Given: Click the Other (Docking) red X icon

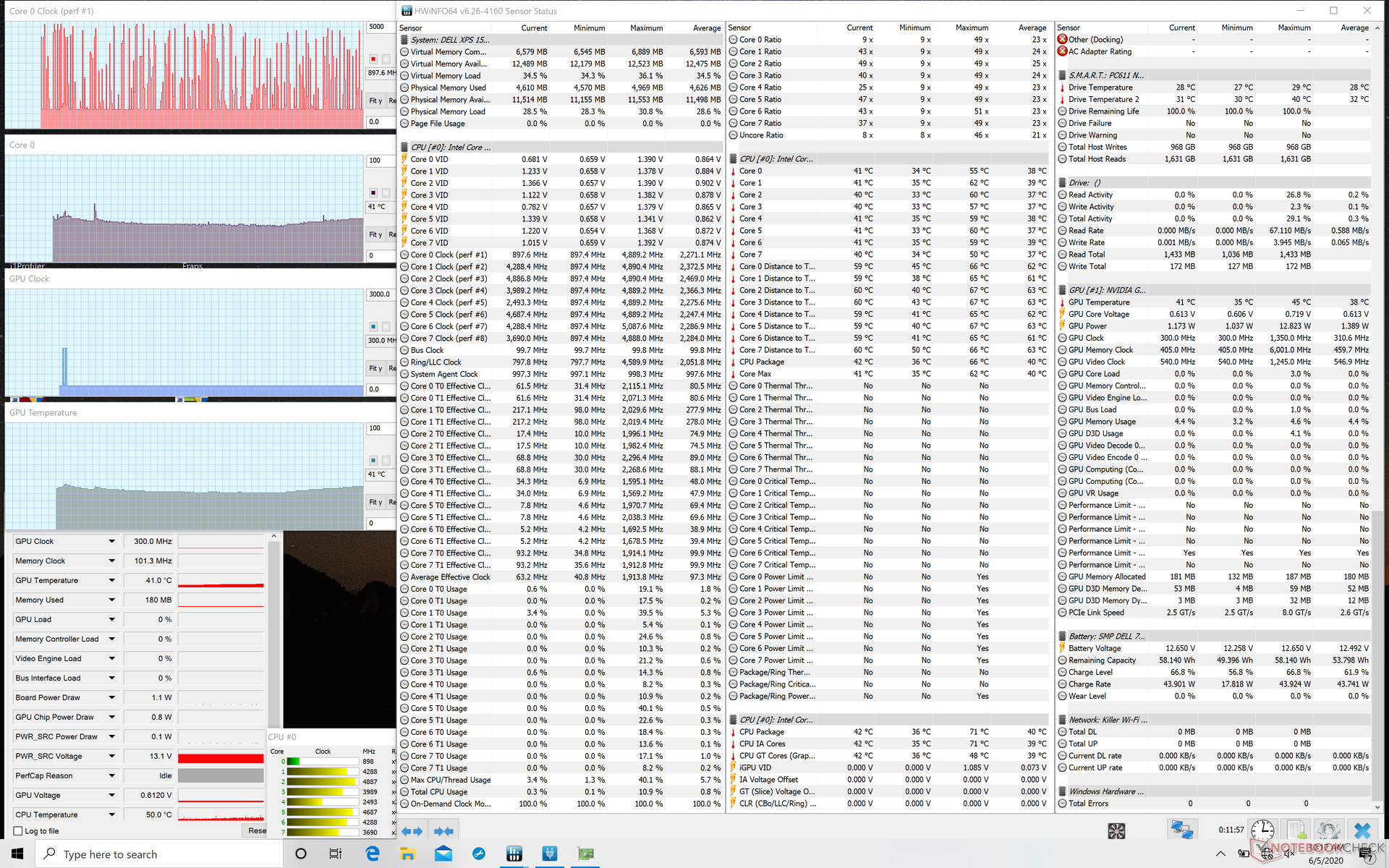Looking at the screenshot, I should point(1062,39).
